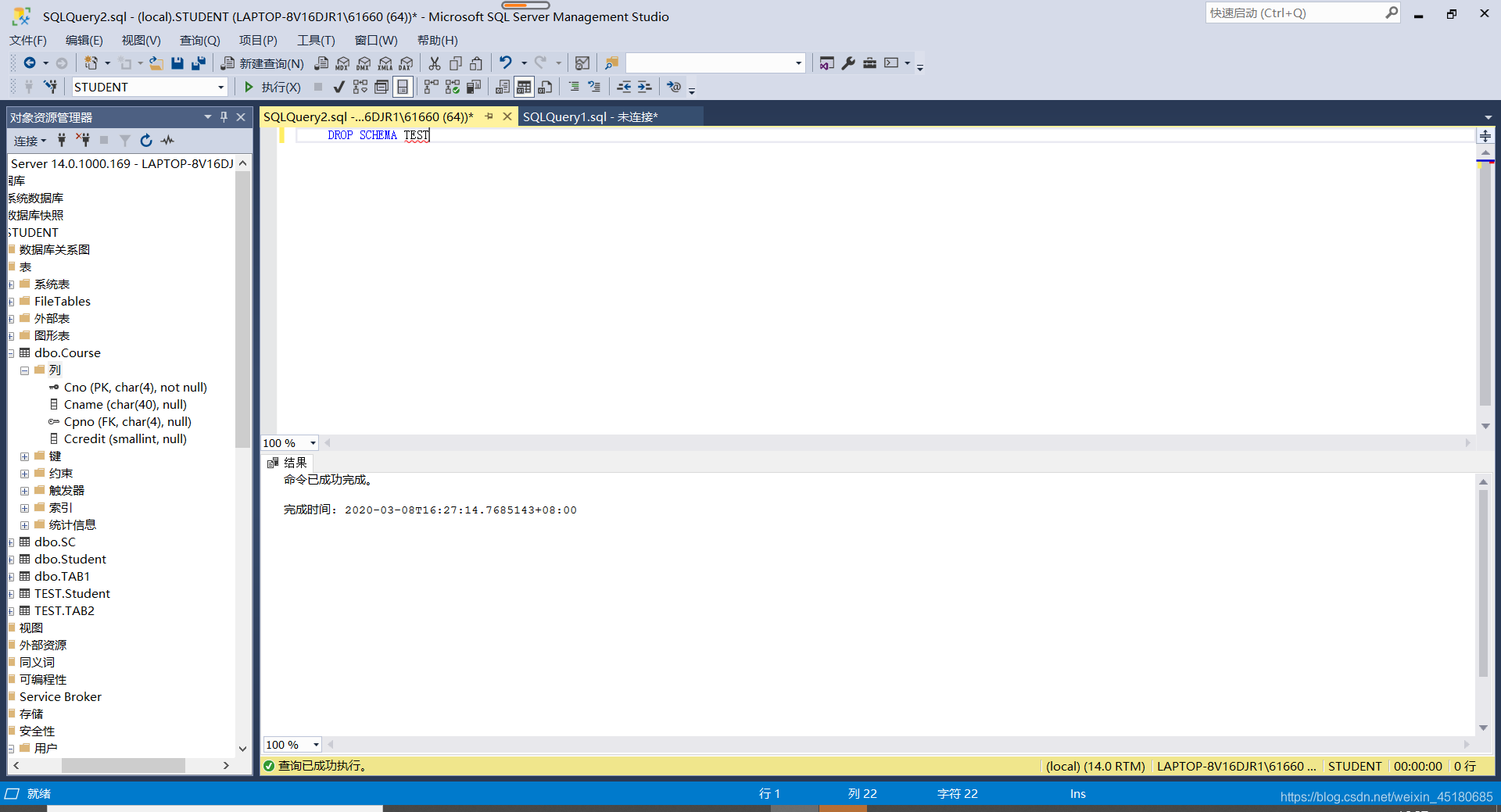The height and width of the screenshot is (812, 1501).
Task: Expand the 系统表 folder
Action: click(11, 284)
